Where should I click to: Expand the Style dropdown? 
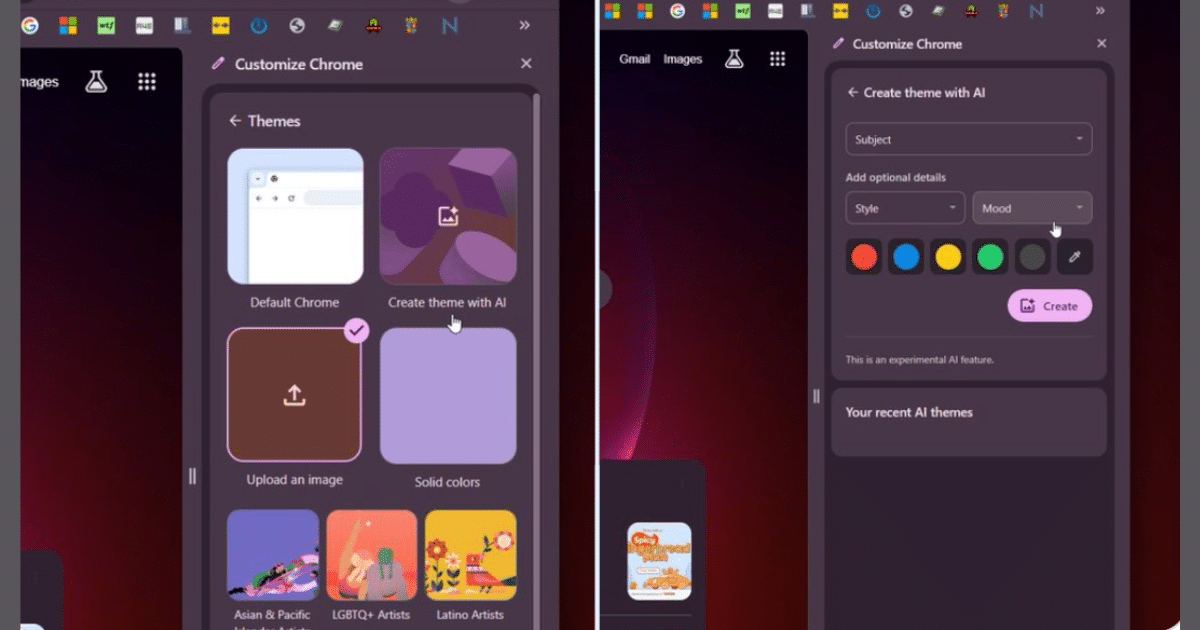[x=905, y=208]
